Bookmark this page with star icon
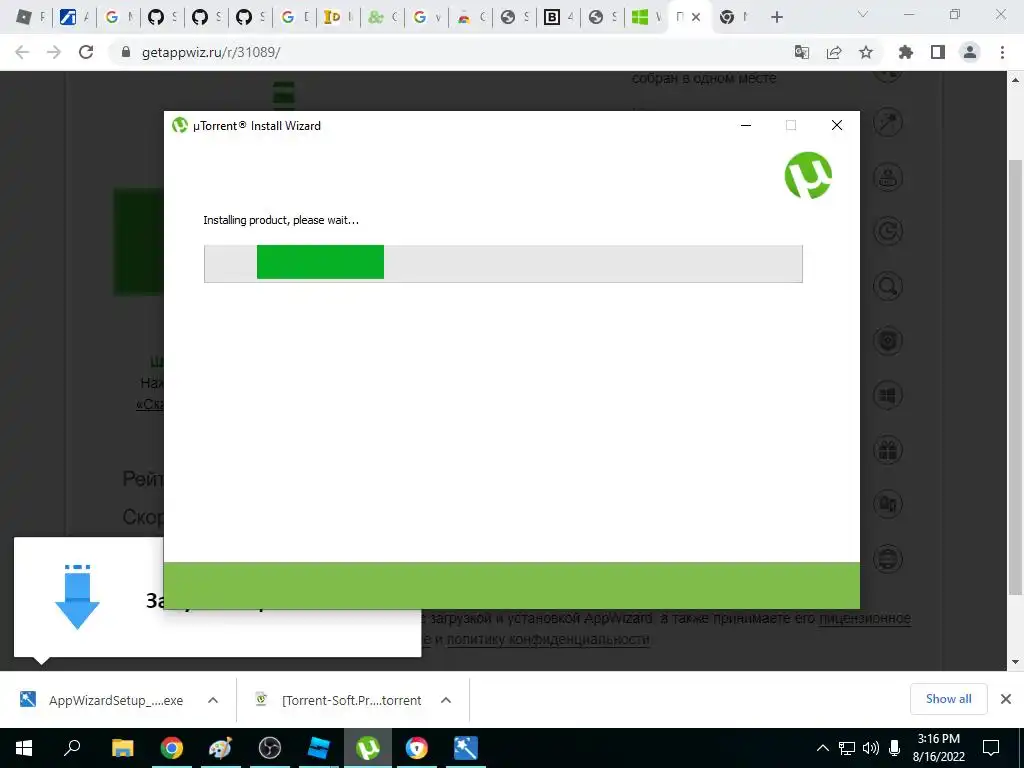This screenshot has width=1024, height=768. [x=866, y=52]
